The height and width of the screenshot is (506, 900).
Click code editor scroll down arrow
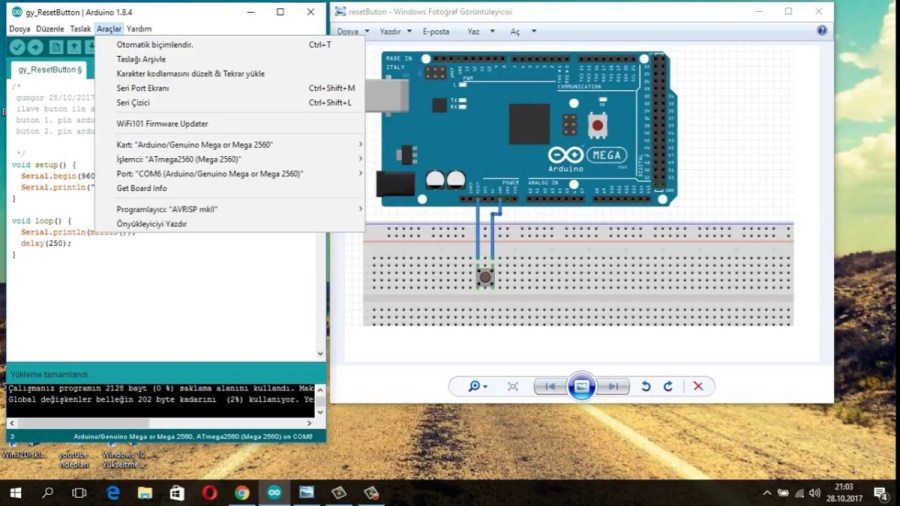(x=320, y=353)
